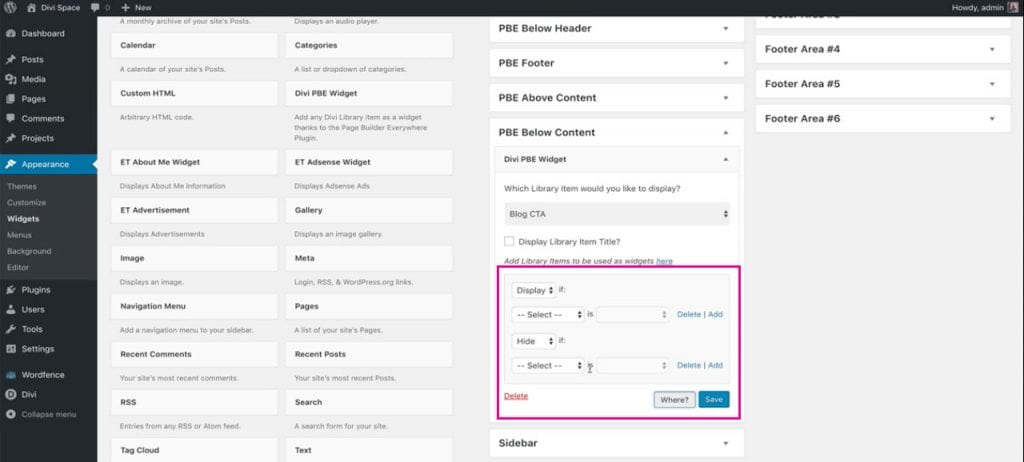Viewport: 1024px width, 462px height.
Task: Click the WordPress logo icon
Action: tap(10, 8)
